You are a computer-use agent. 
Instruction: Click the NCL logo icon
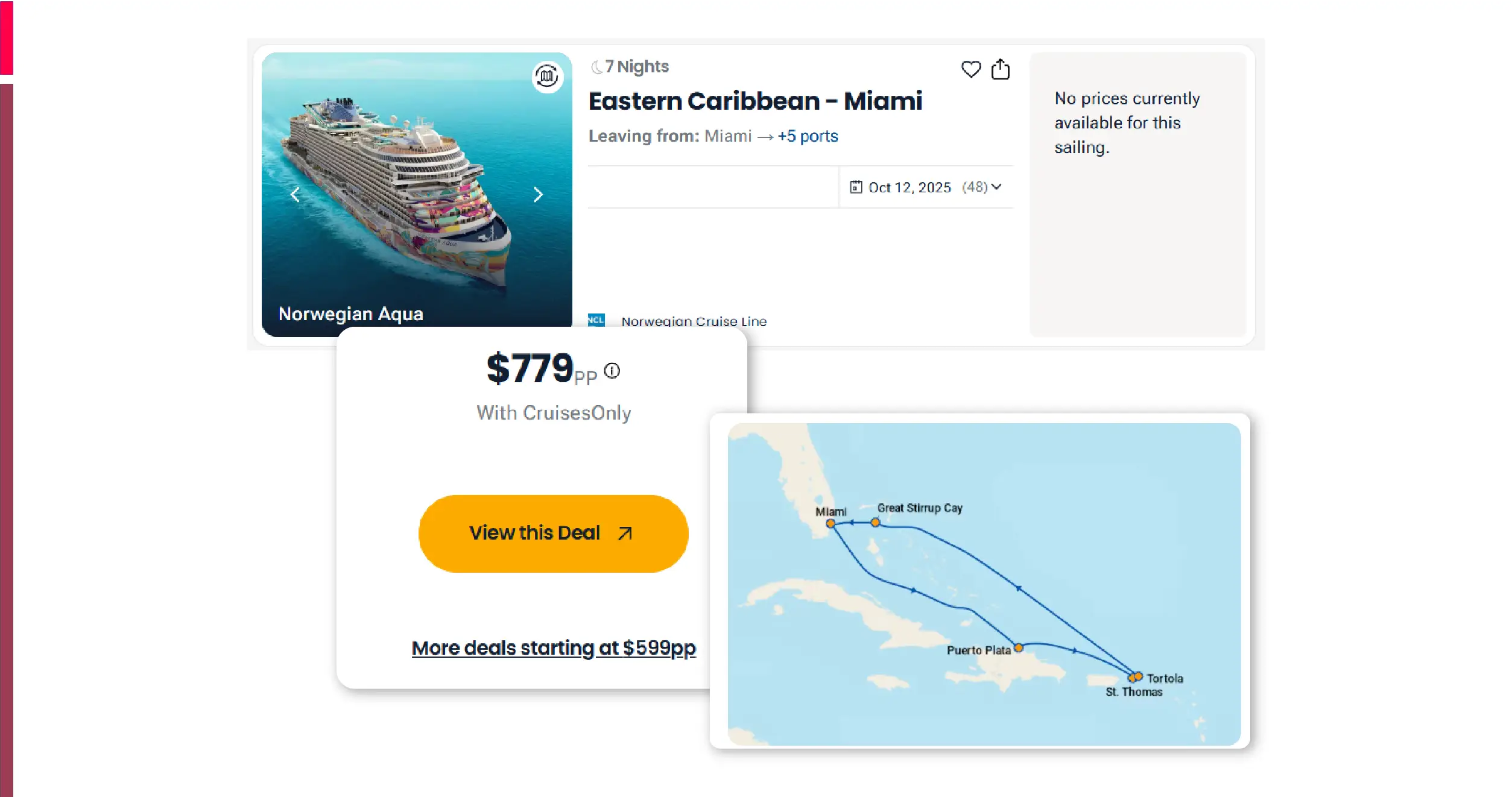pyautogui.click(x=596, y=320)
